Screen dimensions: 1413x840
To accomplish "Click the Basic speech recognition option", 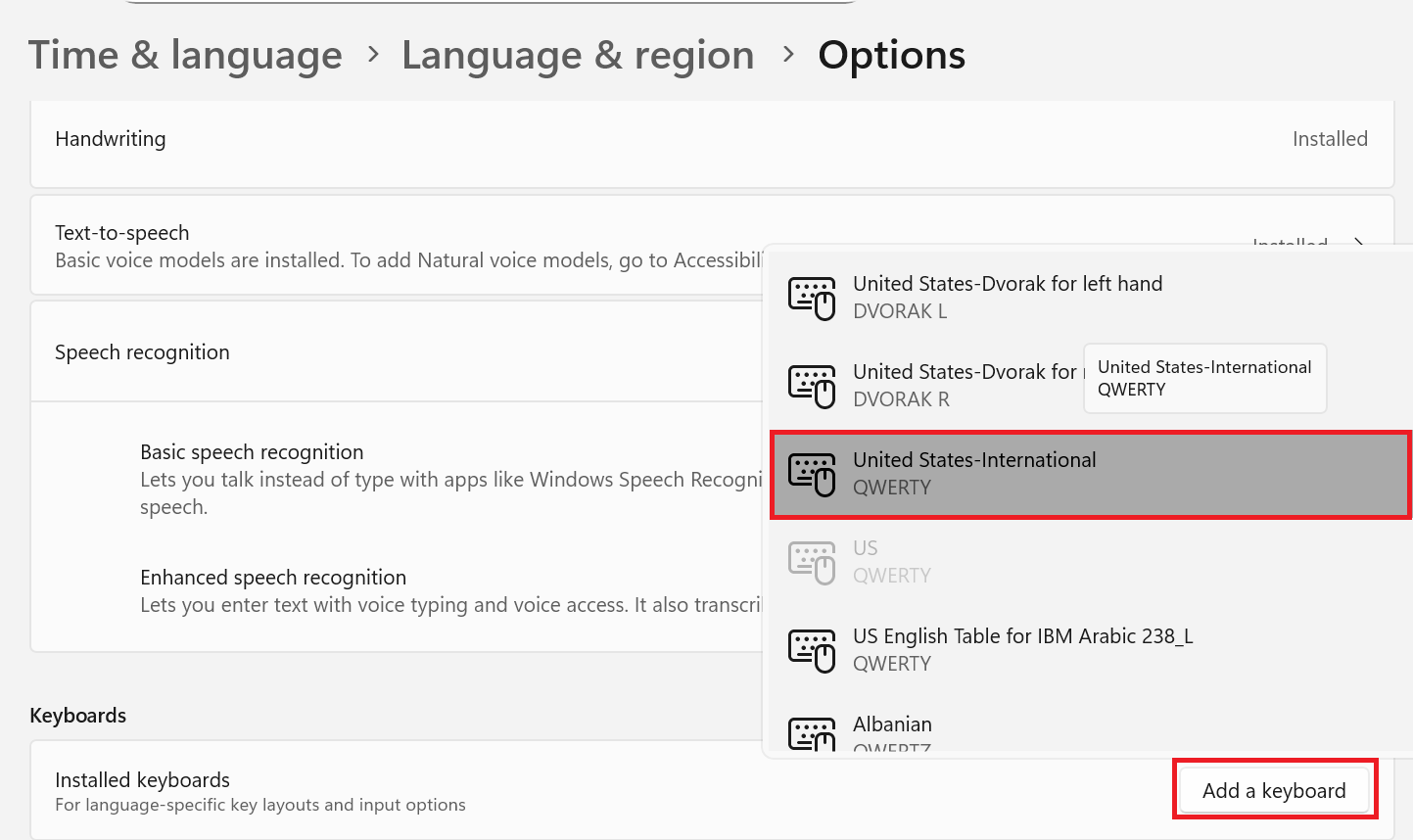I will [x=252, y=452].
